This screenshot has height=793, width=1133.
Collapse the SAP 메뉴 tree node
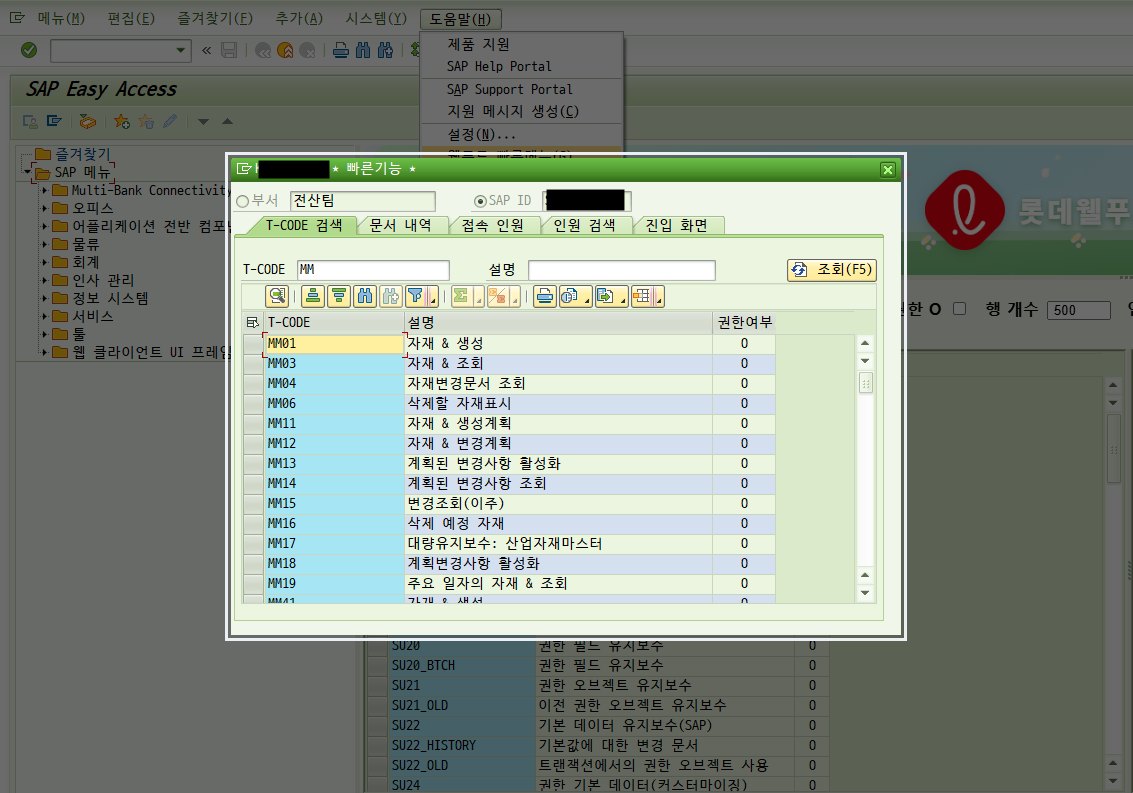pyautogui.click(x=27, y=172)
